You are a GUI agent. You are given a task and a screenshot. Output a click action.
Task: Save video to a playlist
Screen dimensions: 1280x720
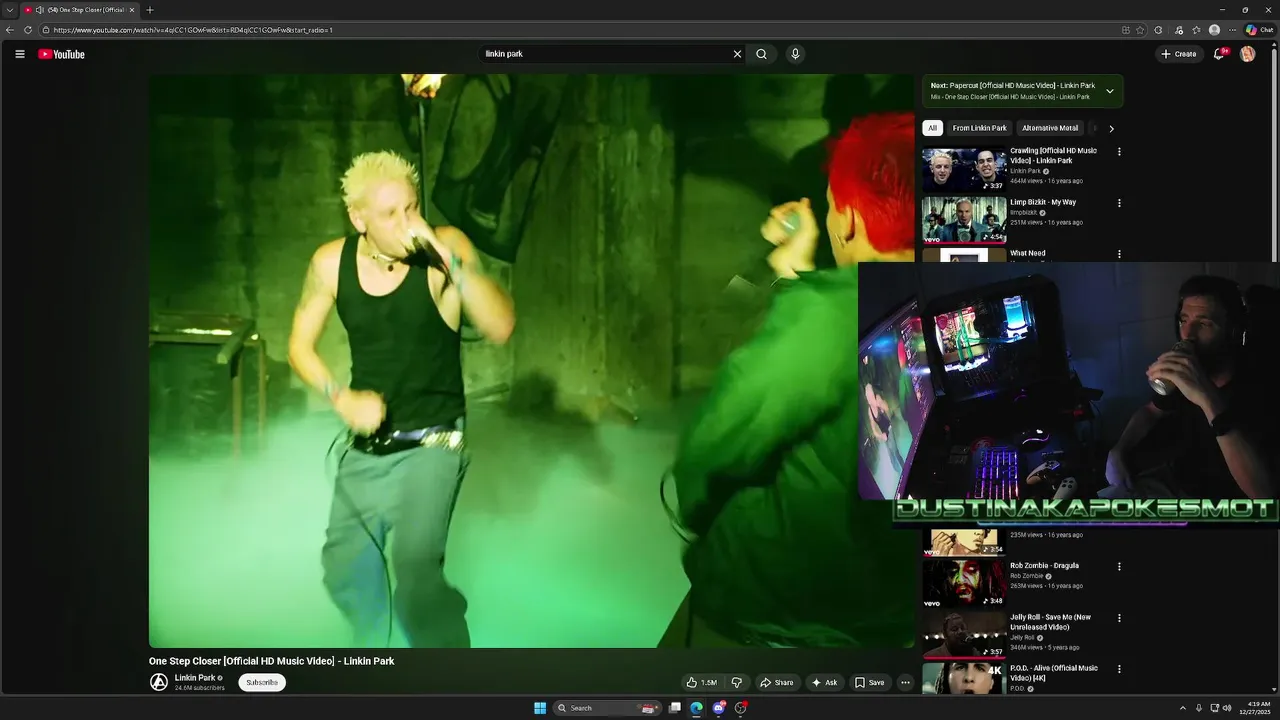(x=869, y=682)
